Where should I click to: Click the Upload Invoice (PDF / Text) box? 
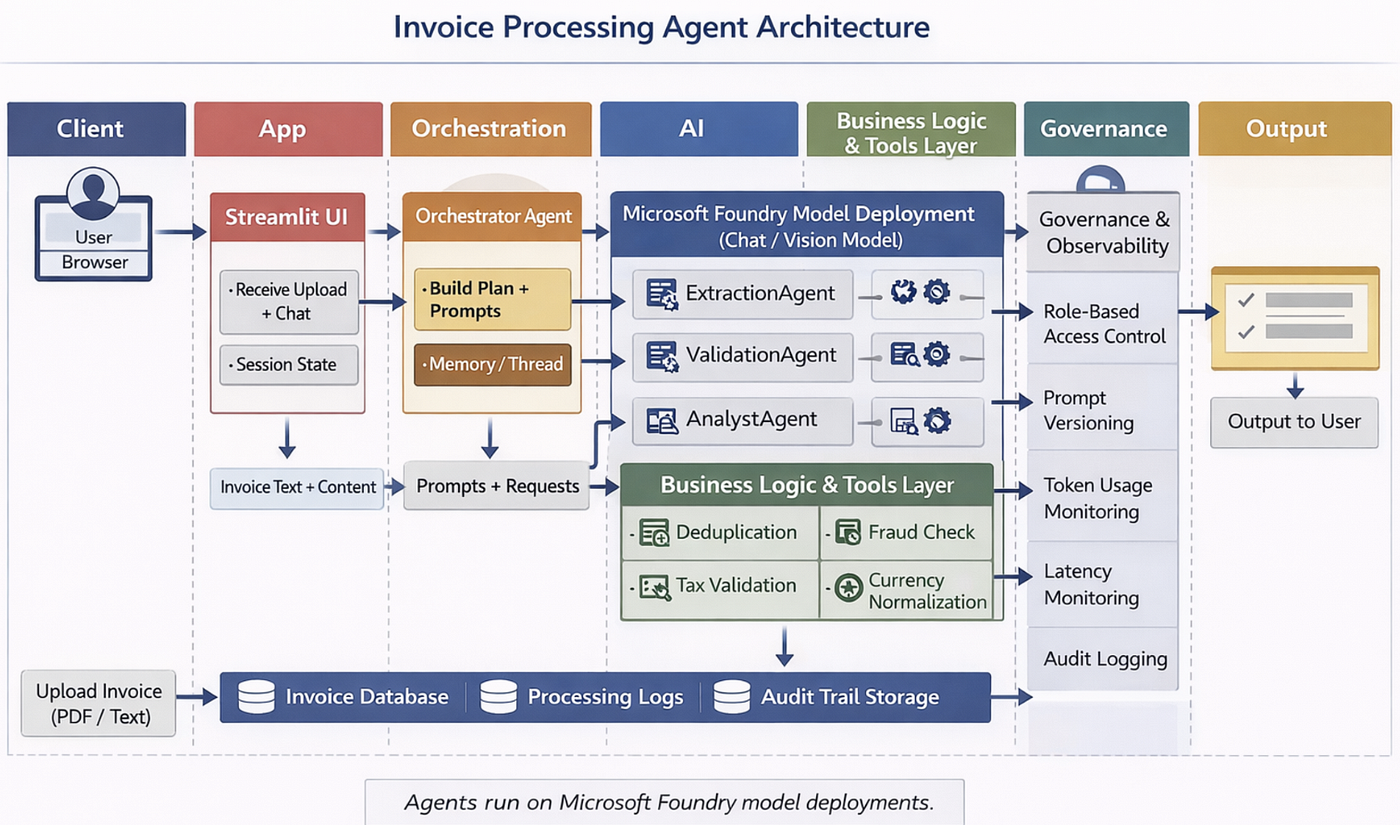pos(99,704)
